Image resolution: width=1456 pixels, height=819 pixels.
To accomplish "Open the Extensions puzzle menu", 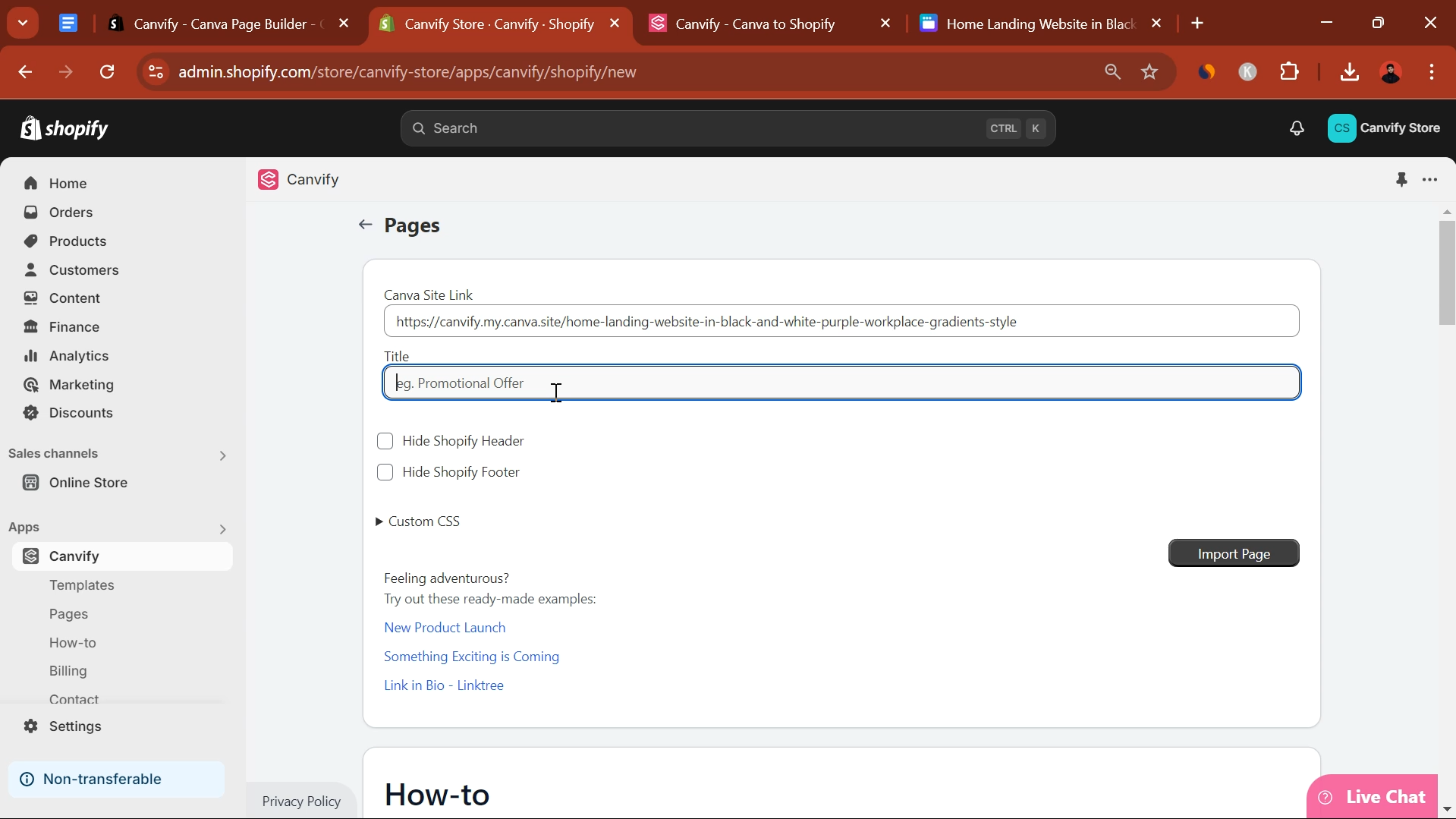I will point(1290,72).
